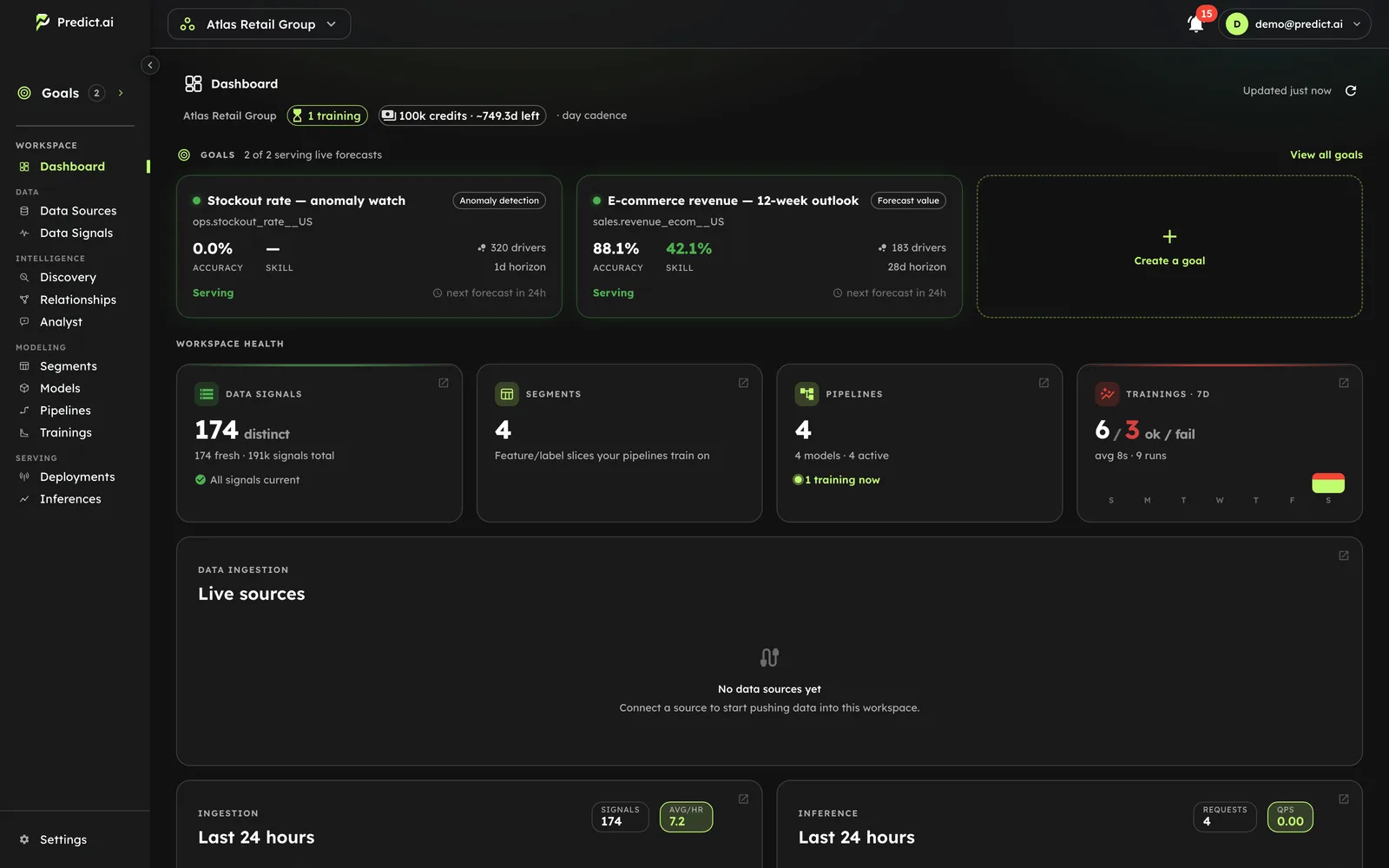Click All signals current status
The width and height of the screenshot is (1389, 868).
coord(247,480)
